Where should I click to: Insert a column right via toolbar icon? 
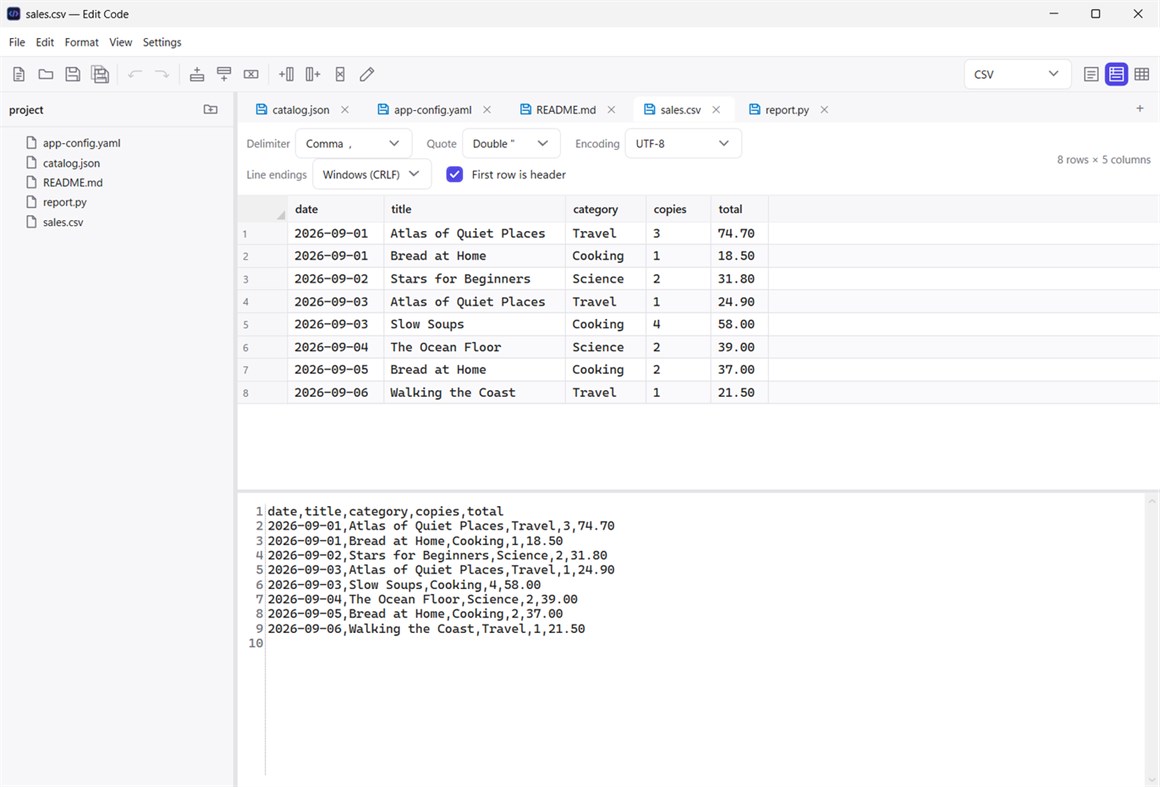coord(313,74)
